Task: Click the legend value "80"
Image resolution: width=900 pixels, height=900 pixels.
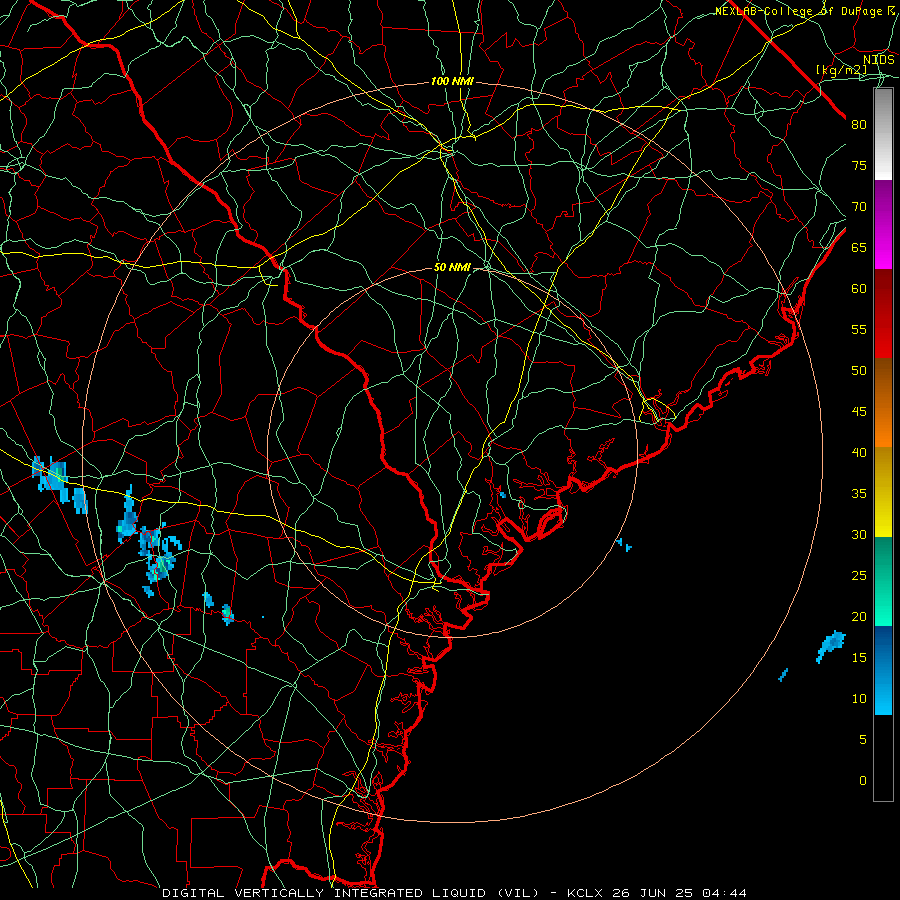Action: point(859,125)
